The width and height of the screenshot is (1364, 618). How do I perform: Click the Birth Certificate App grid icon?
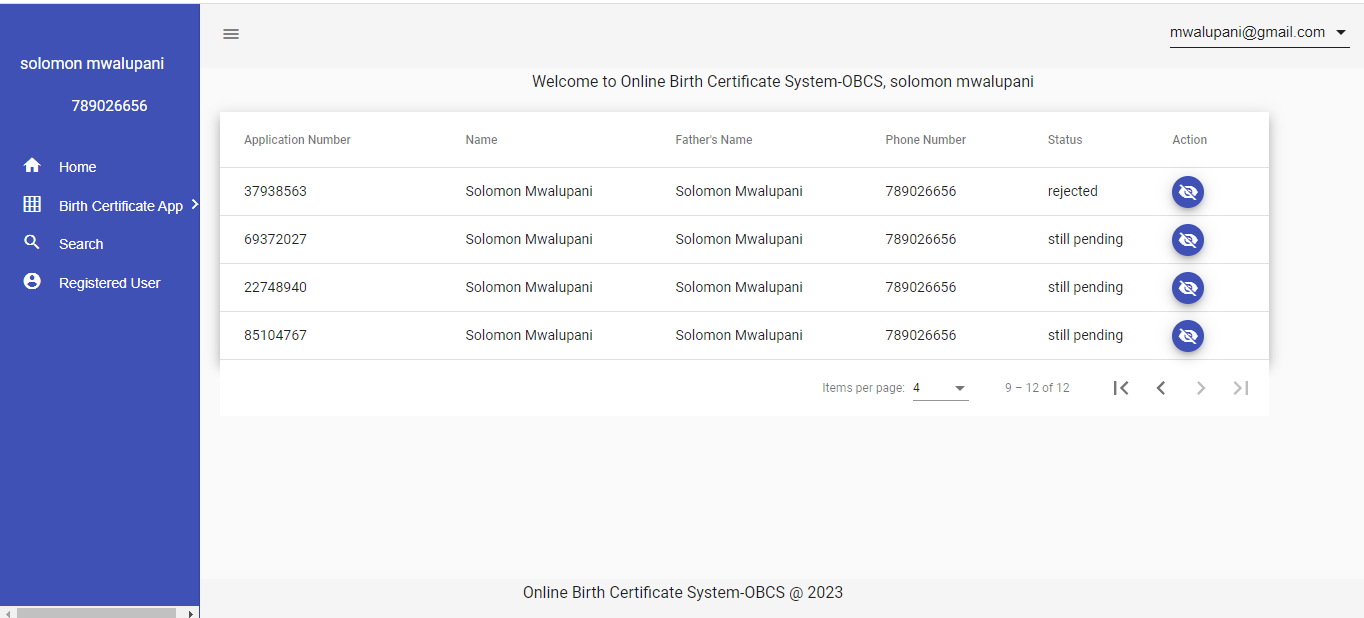point(32,205)
